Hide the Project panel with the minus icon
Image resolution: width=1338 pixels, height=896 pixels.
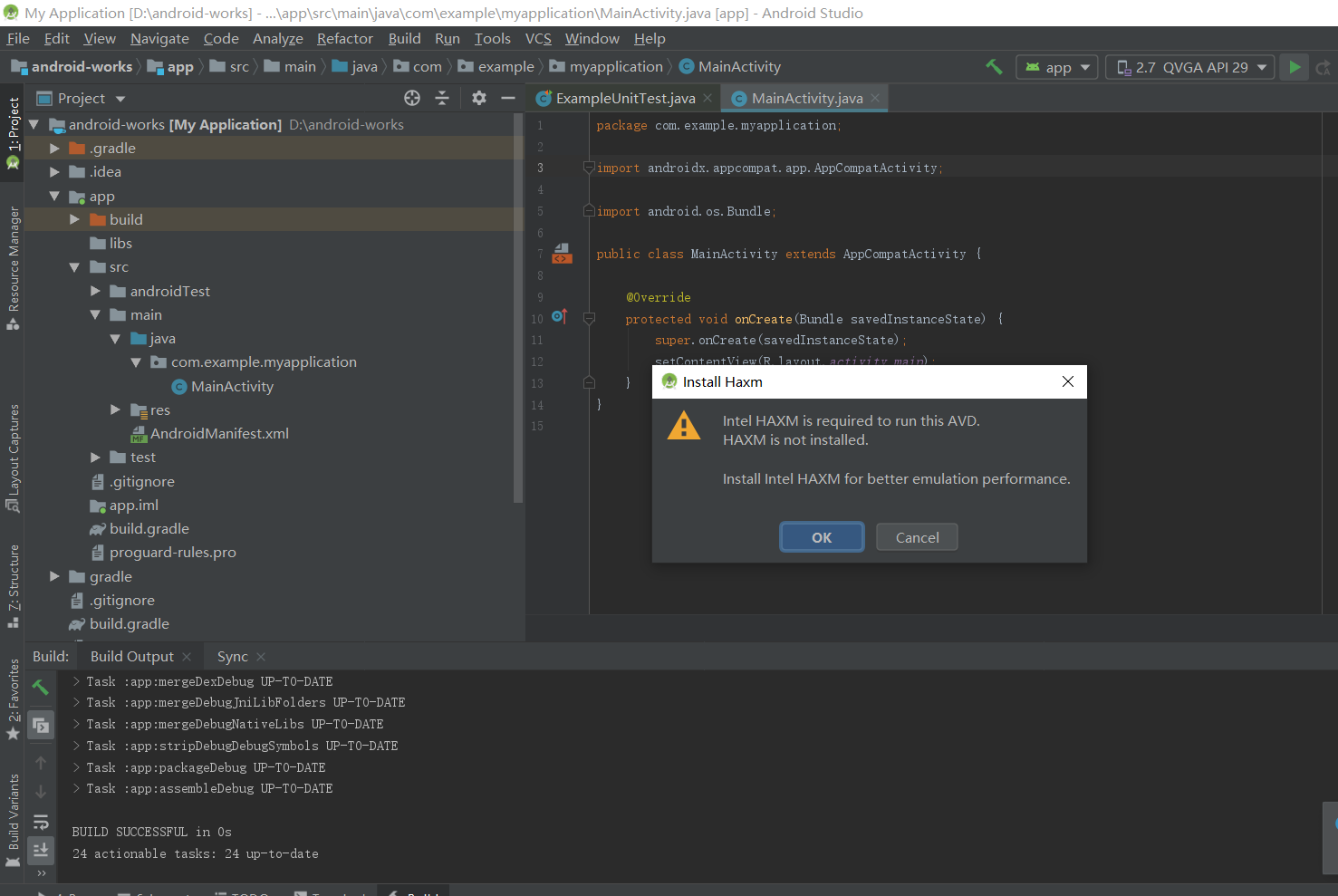click(x=507, y=98)
